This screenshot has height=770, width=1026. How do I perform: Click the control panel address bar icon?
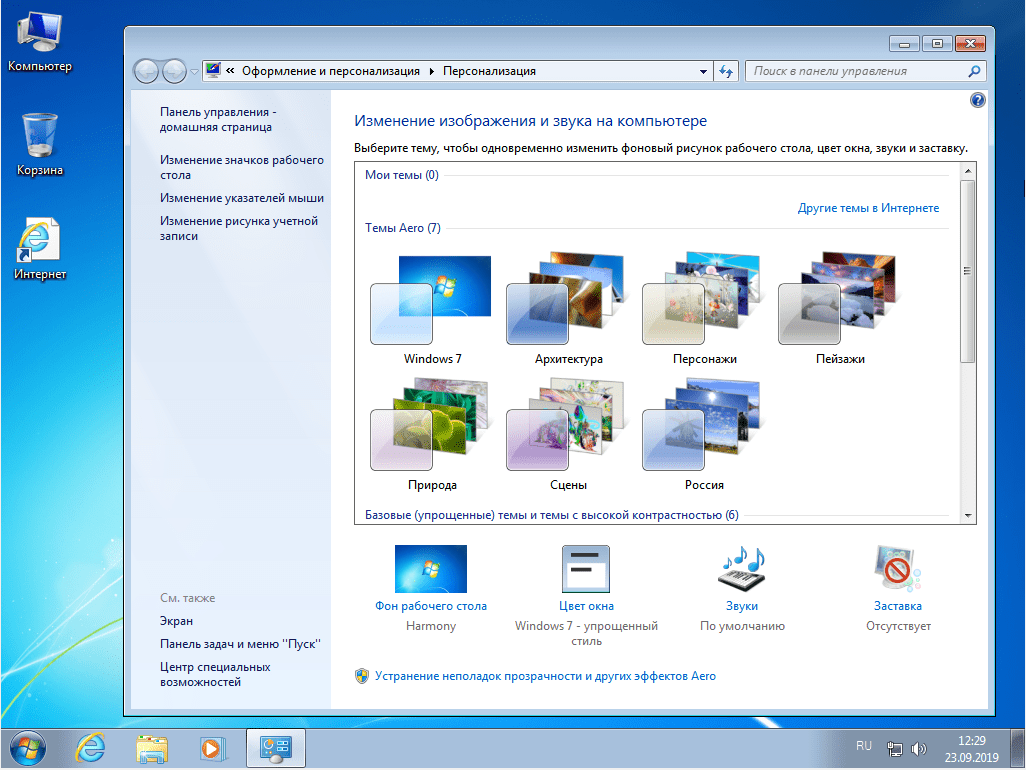[212, 71]
